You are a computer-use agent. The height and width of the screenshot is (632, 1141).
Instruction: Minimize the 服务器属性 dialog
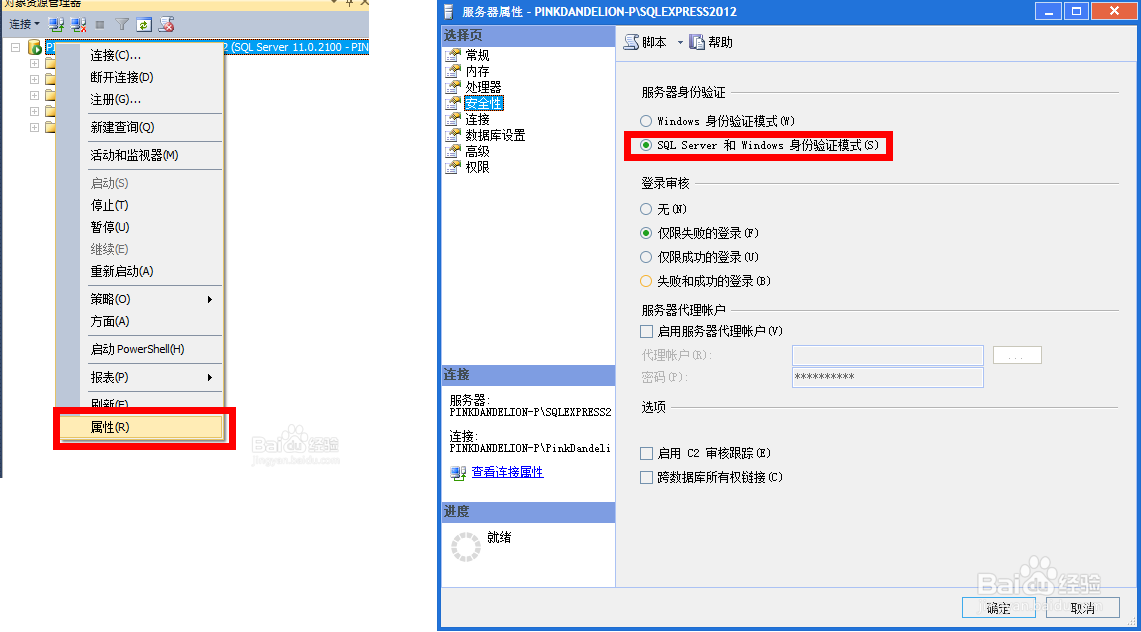pyautogui.click(x=1048, y=11)
